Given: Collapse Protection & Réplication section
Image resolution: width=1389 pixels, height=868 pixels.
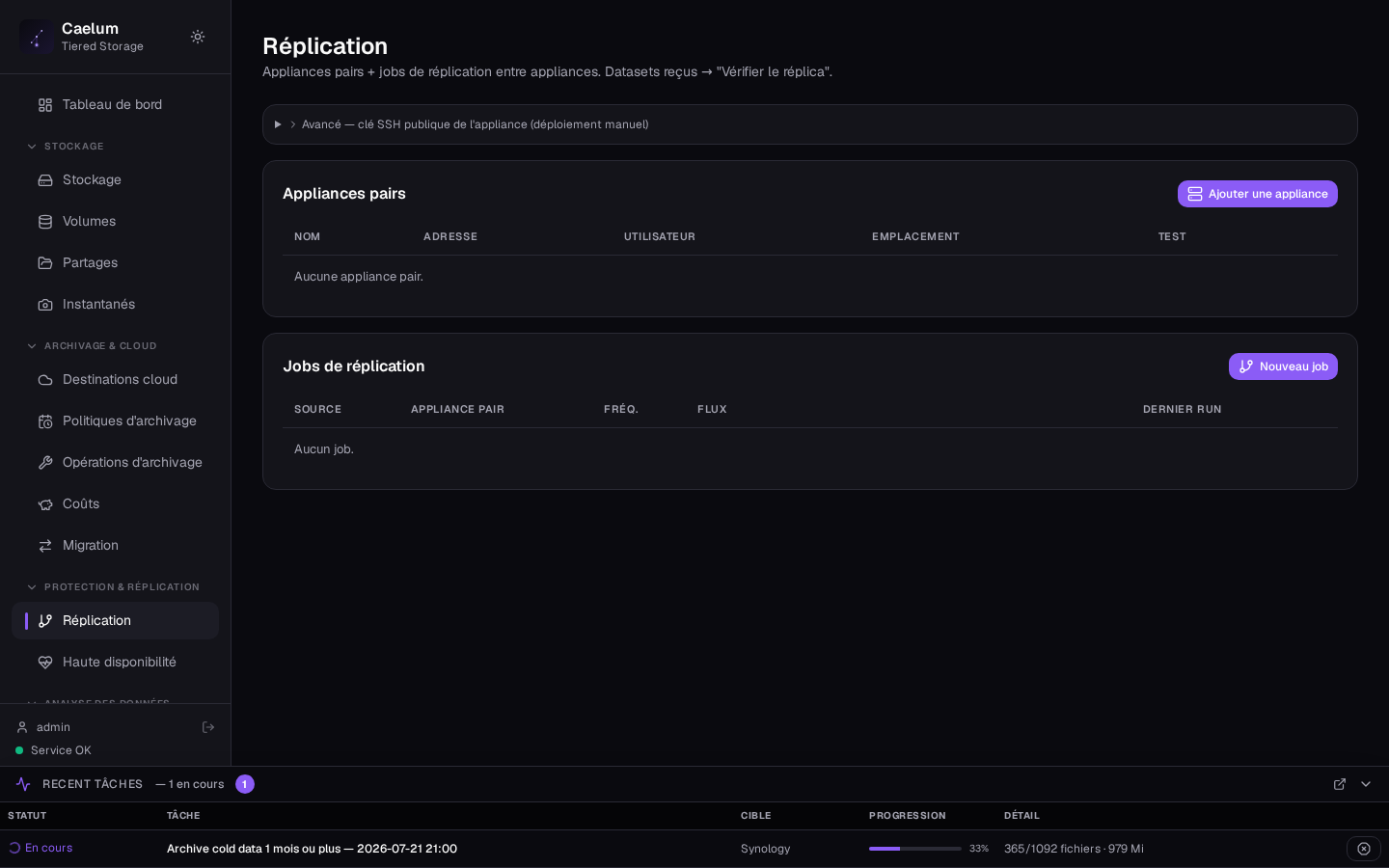Looking at the screenshot, I should pos(32,587).
